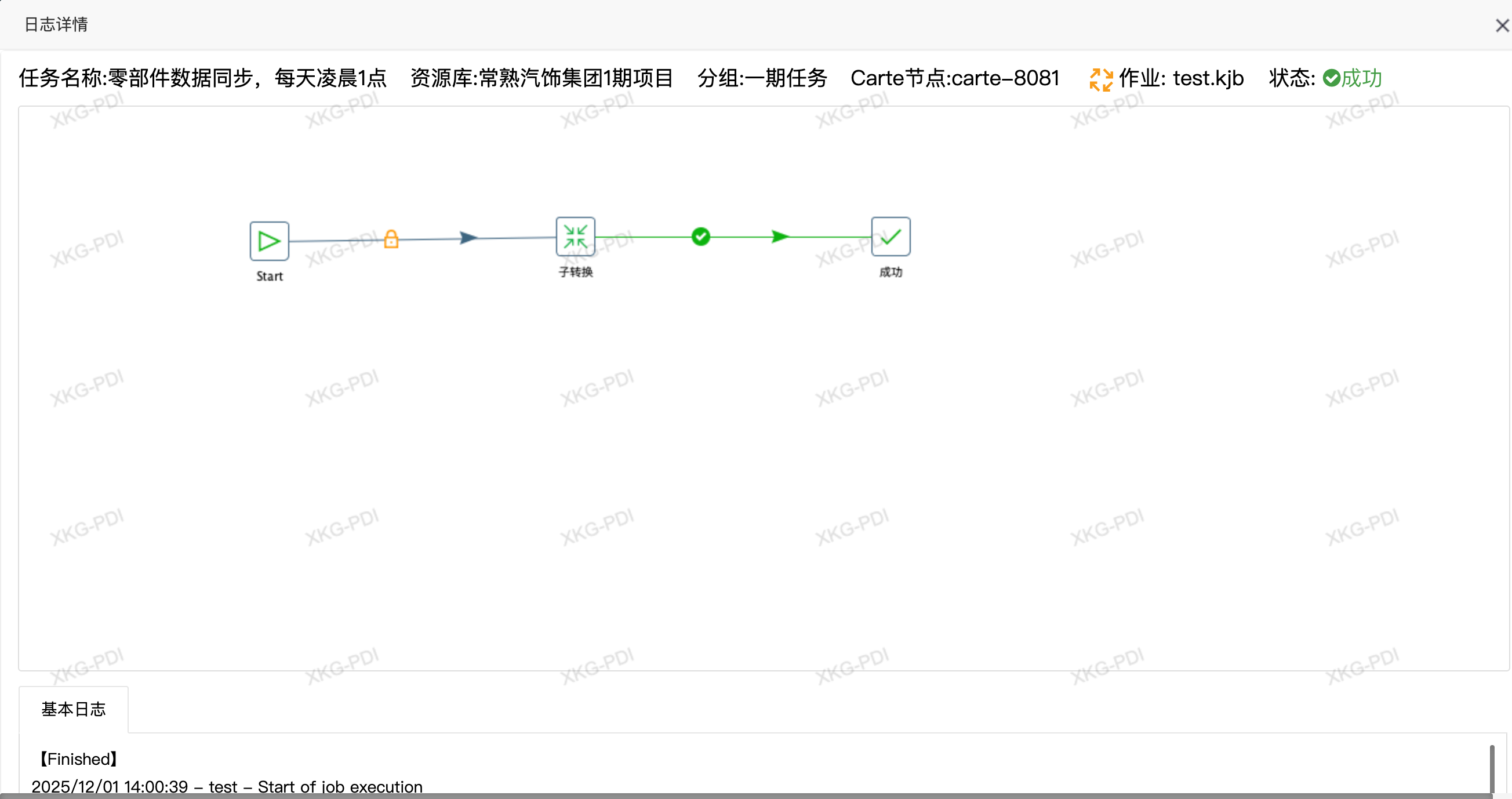
Task: Click the Carte节点 carte-8081 label
Action: [955, 78]
